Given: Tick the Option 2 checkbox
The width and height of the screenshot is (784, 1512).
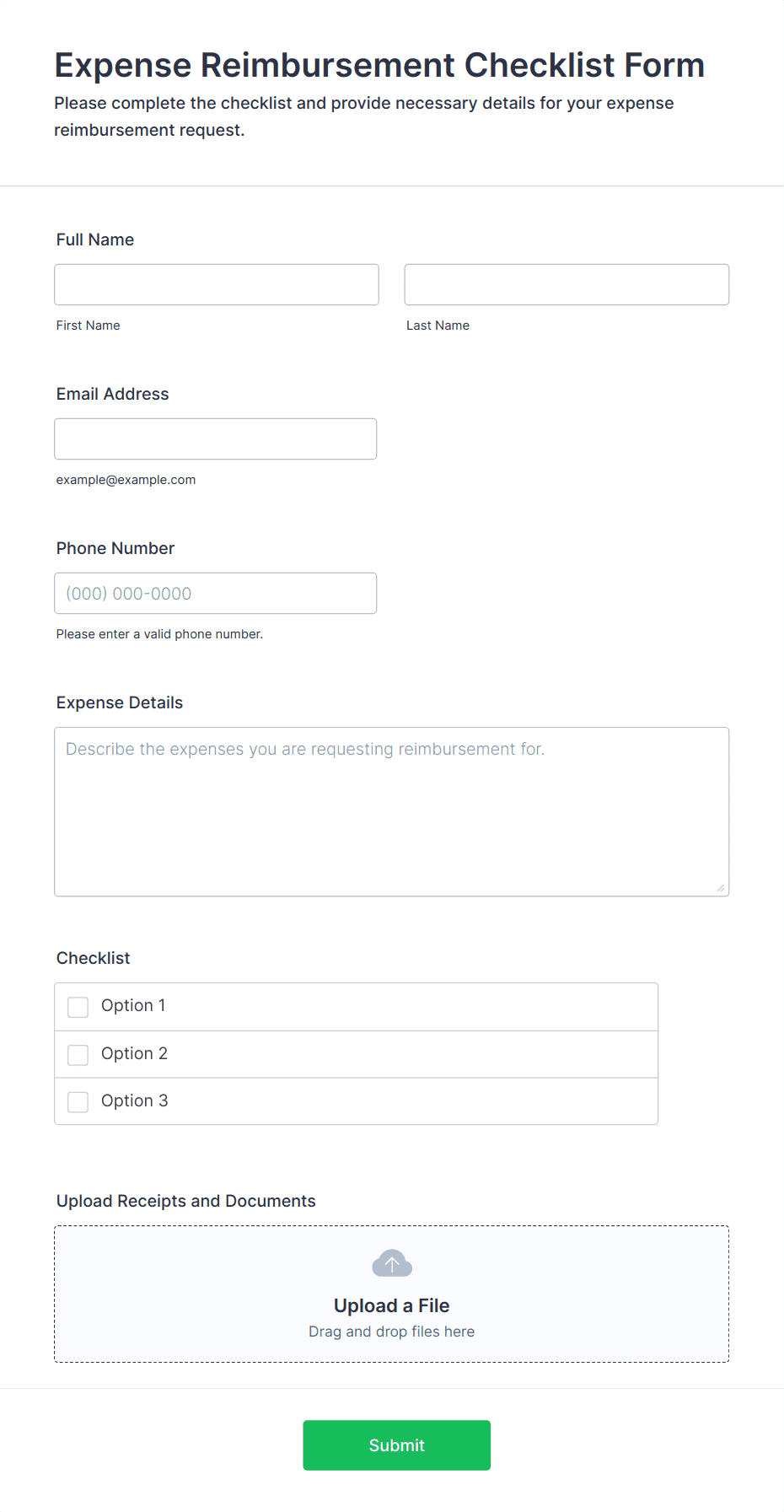Looking at the screenshot, I should click(78, 1055).
